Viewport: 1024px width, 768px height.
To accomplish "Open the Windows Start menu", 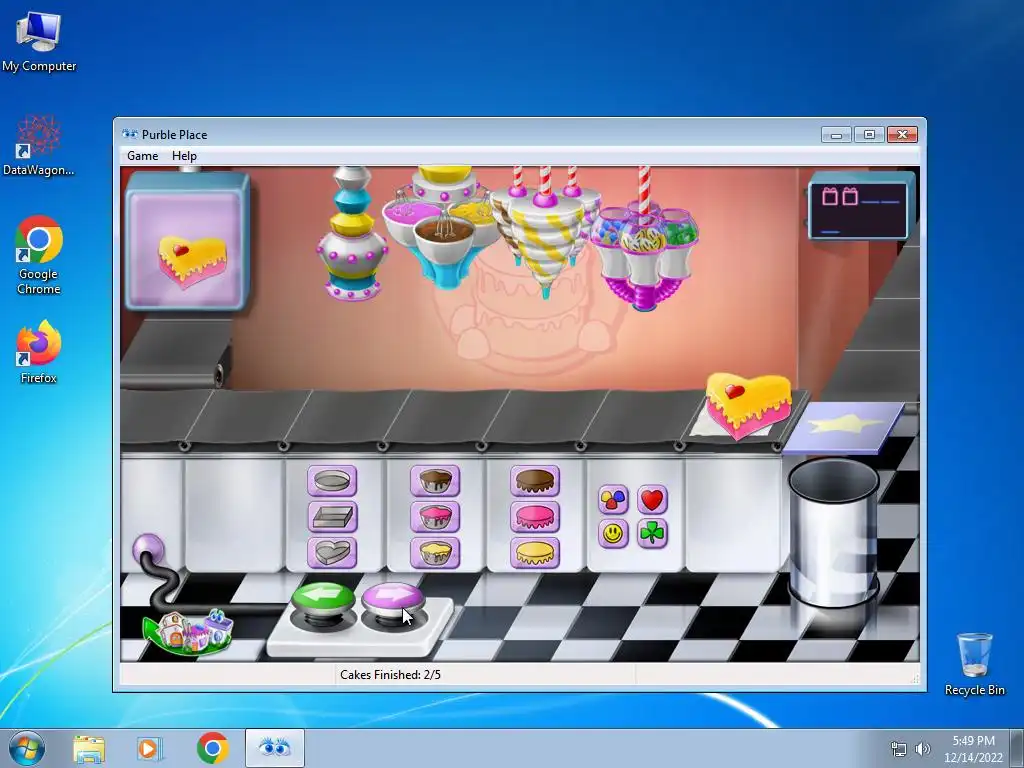I will click(x=27, y=748).
